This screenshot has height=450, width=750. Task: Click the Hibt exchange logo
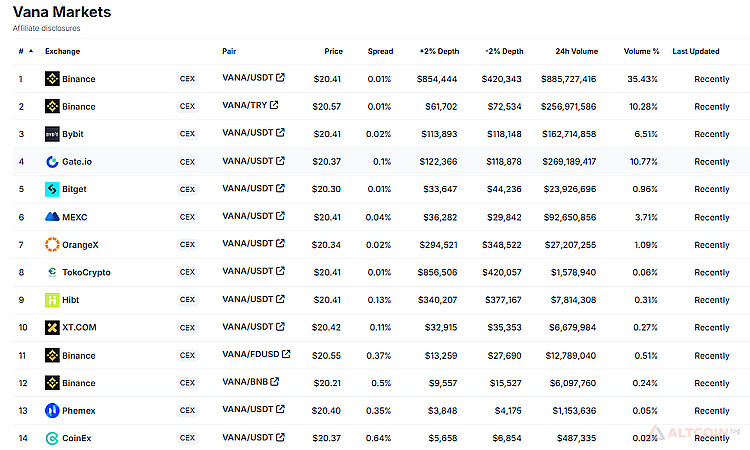(52, 299)
